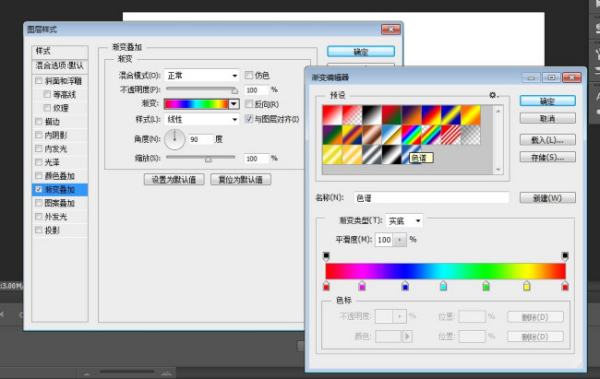
Task: Click the 名称 name field containing 色谱
Action: tap(431, 198)
